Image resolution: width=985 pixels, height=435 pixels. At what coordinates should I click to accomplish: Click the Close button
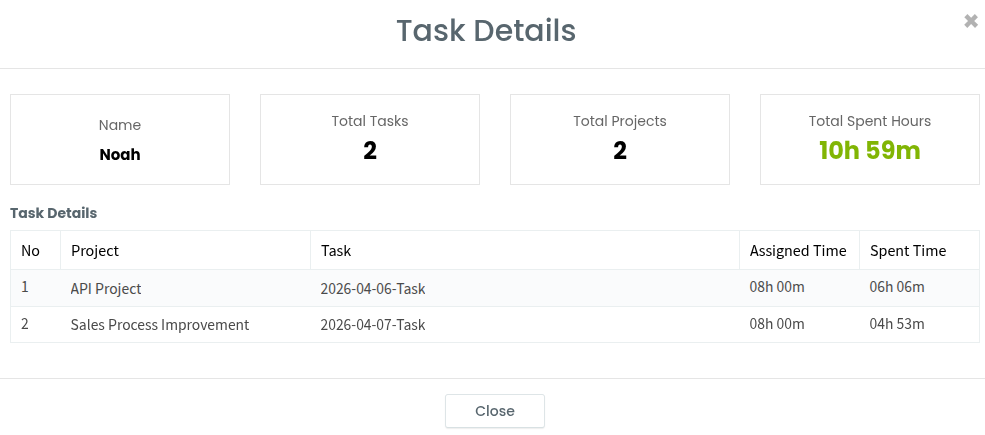(495, 411)
